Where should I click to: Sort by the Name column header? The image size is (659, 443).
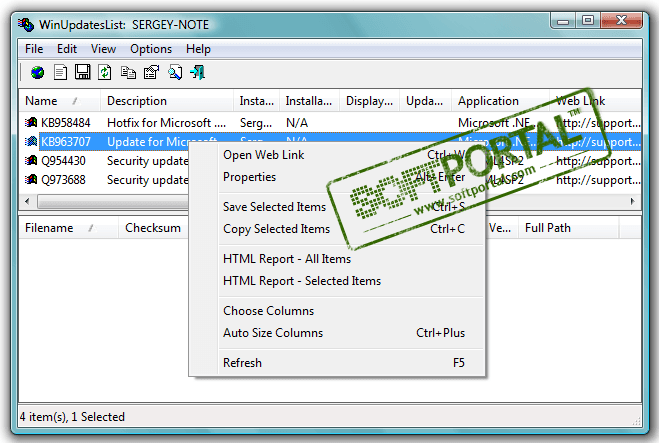[x=59, y=101]
